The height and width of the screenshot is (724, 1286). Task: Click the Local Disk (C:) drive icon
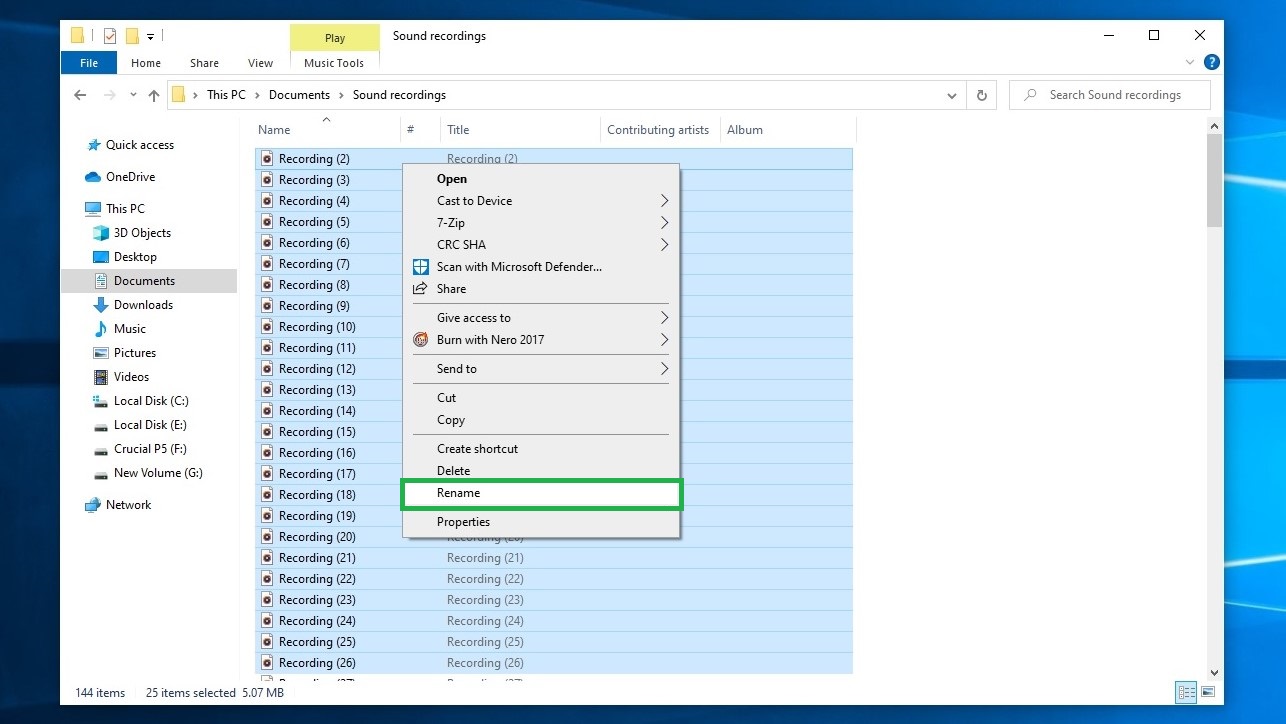101,401
